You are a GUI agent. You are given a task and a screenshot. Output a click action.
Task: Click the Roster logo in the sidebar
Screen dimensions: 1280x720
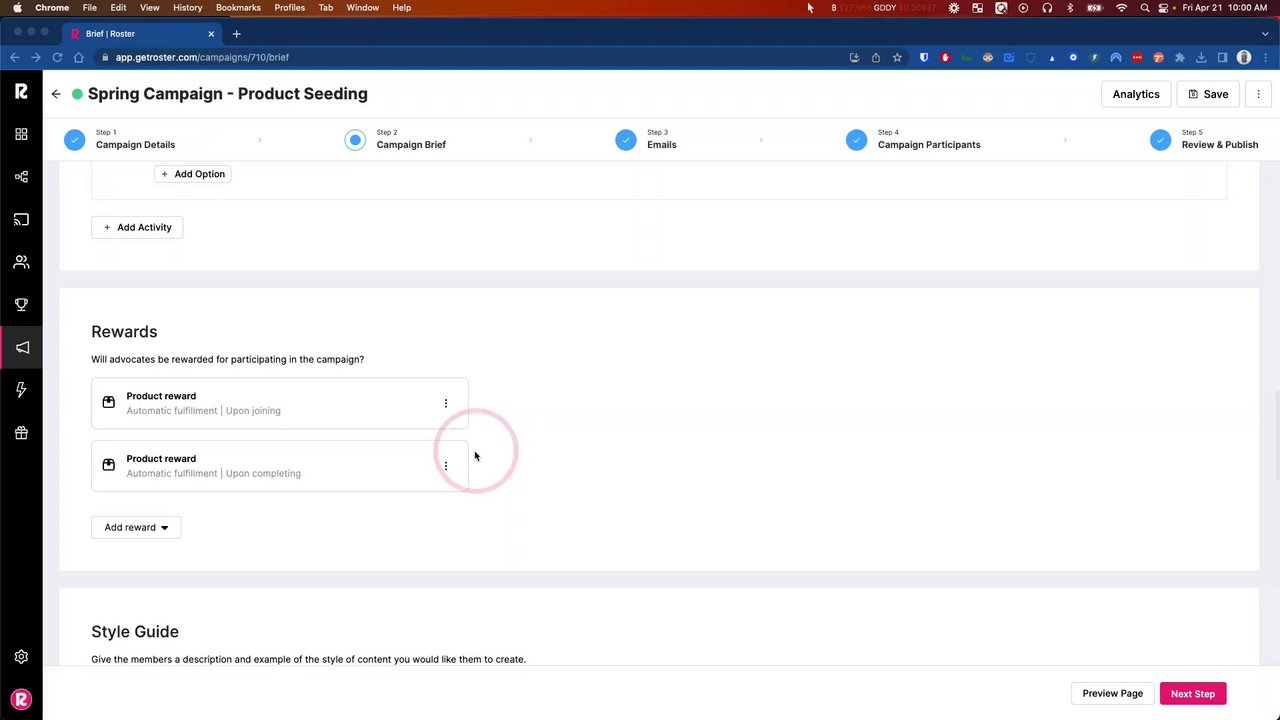point(21,91)
